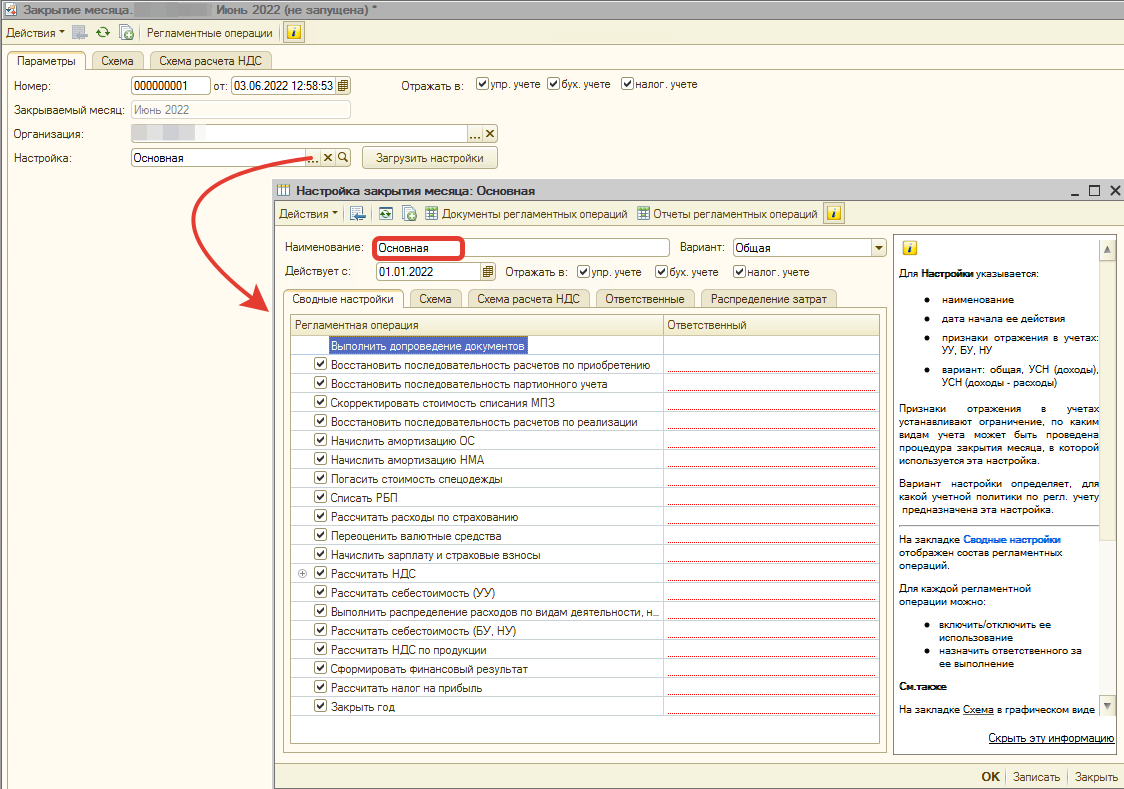Disable the Списать РБП operation checkbox
The height and width of the screenshot is (789, 1124).
click(321, 498)
